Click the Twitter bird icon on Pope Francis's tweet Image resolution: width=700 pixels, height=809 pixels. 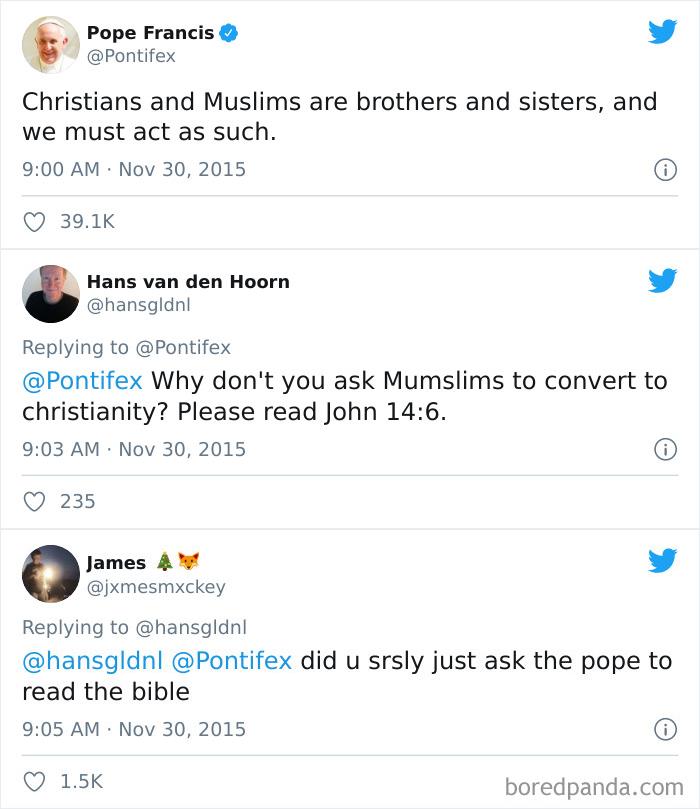660,32
